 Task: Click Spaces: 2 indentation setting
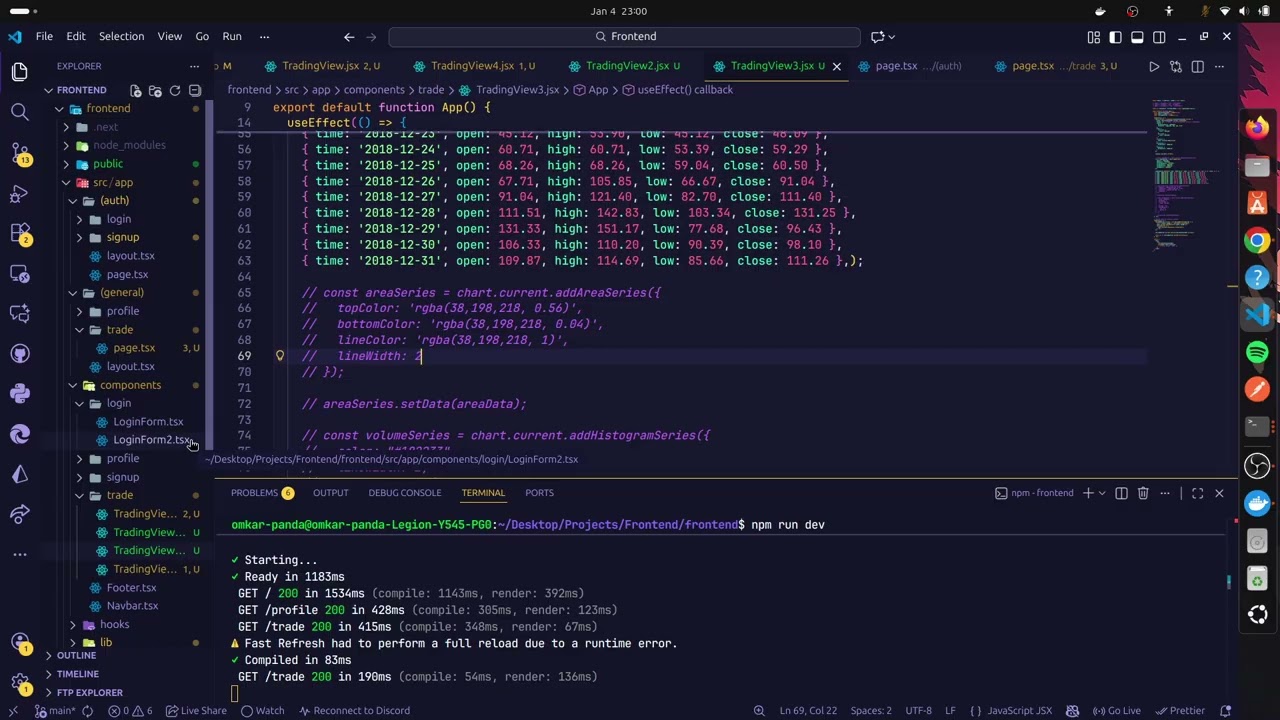pyautogui.click(x=871, y=711)
